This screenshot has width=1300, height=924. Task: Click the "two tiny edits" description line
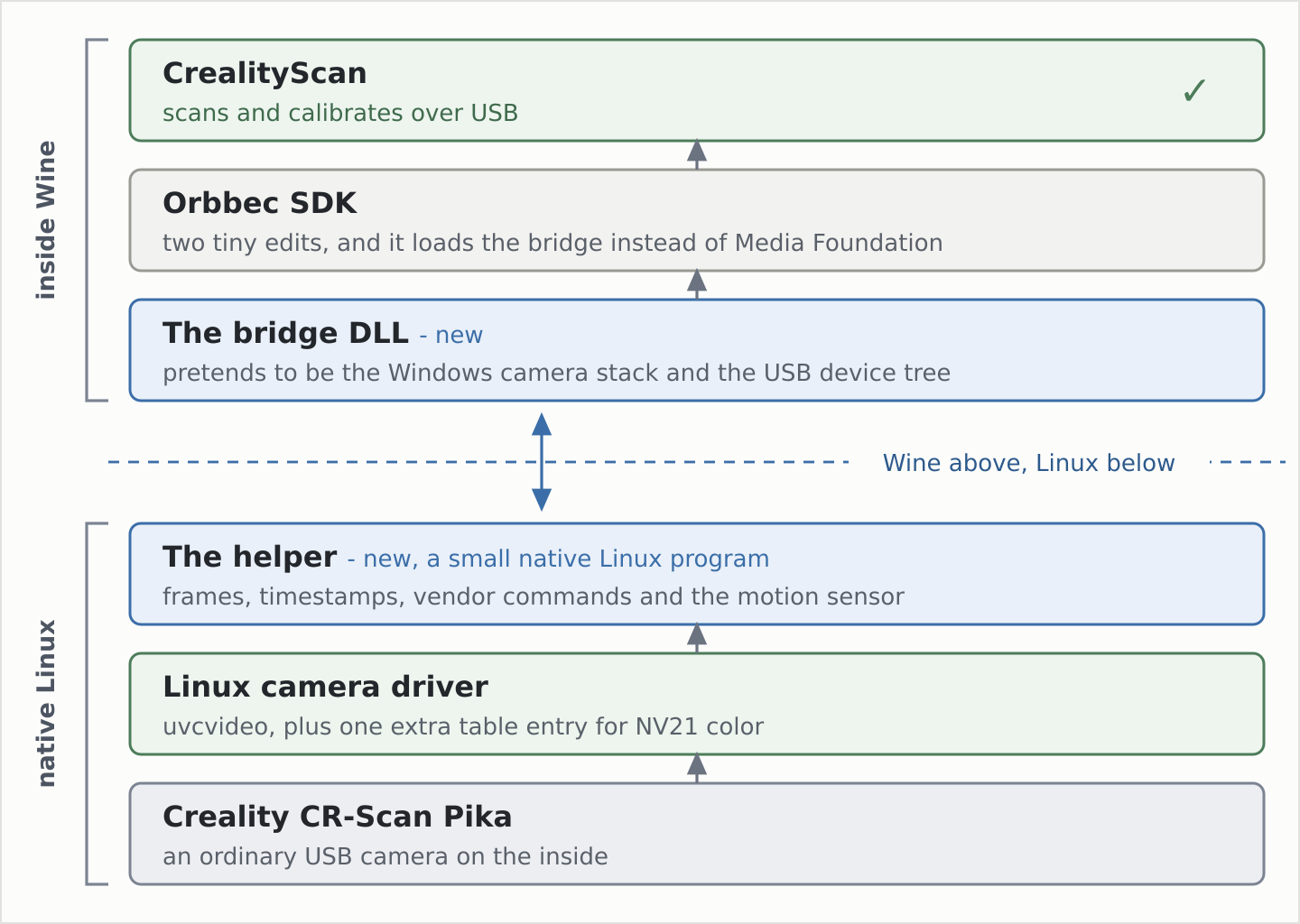552,243
